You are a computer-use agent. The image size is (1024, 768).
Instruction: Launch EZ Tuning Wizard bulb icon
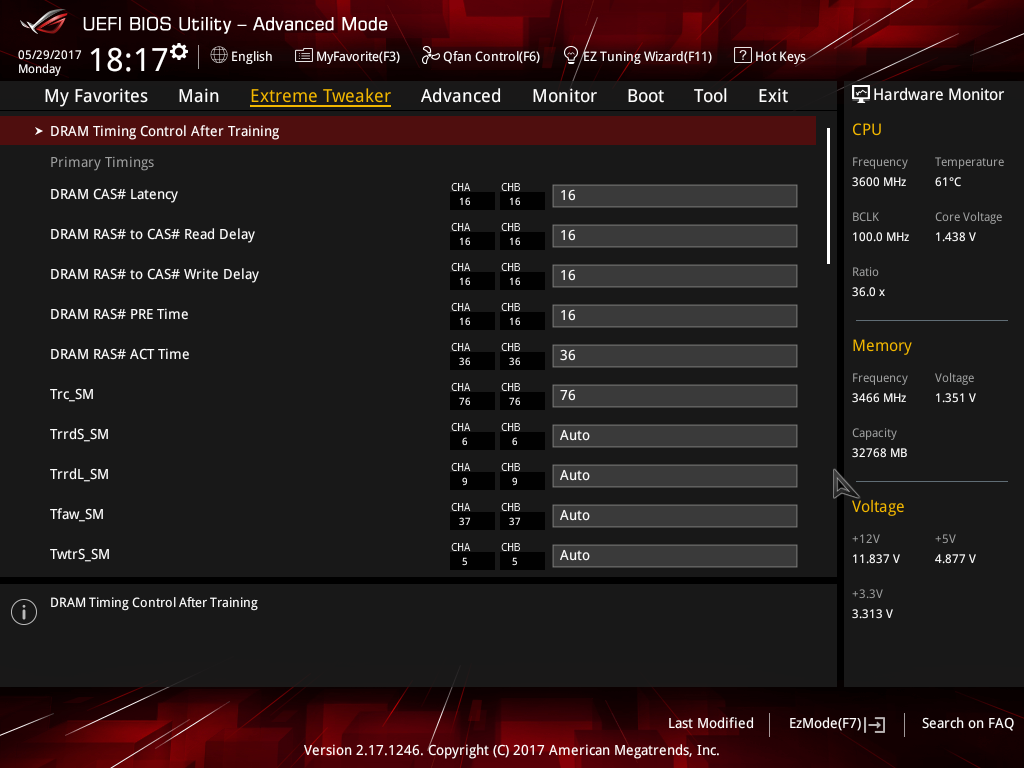571,55
